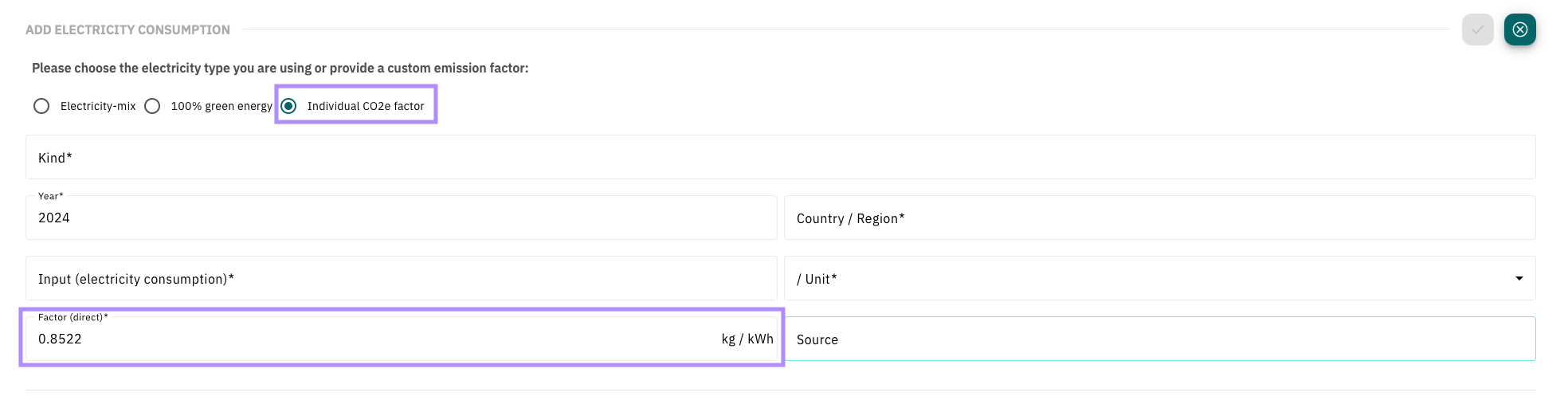Click the '100% green energy' label text
Image resolution: width=1568 pixels, height=404 pixels.
coord(221,106)
